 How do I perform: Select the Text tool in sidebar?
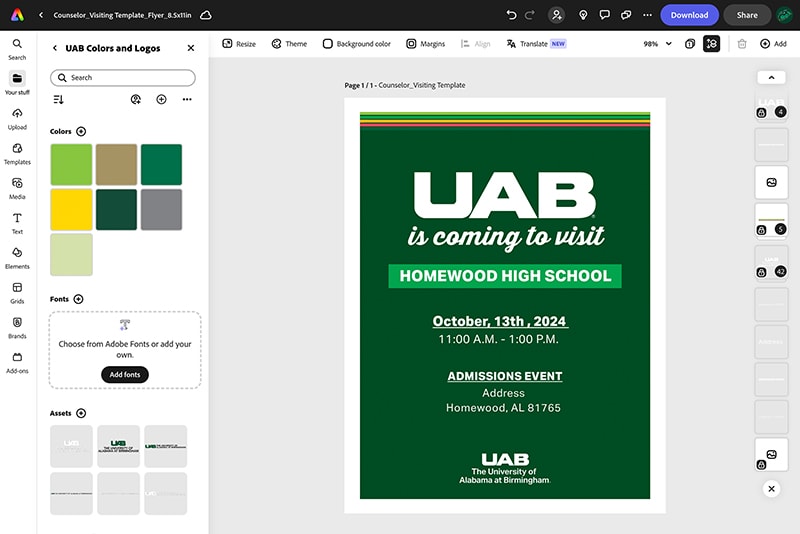pyautogui.click(x=17, y=223)
